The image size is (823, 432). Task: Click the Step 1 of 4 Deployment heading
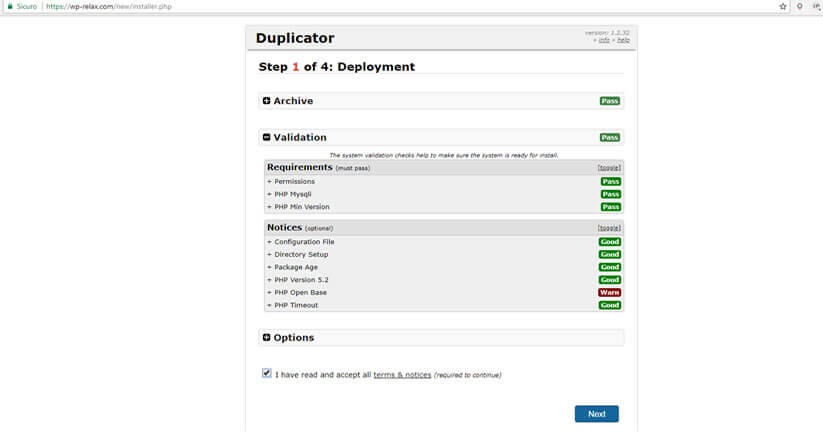[x=336, y=67]
